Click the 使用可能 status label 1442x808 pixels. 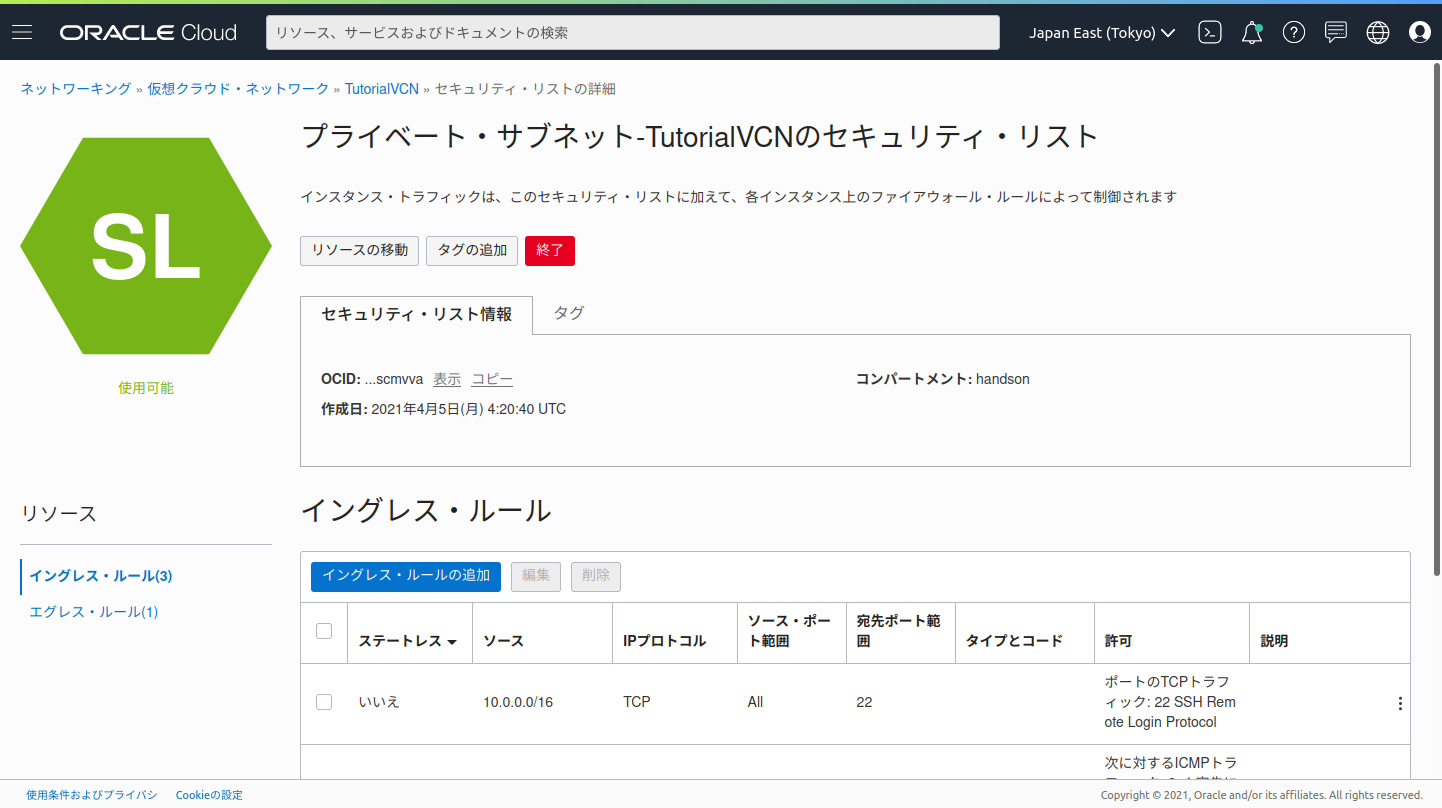(x=146, y=388)
